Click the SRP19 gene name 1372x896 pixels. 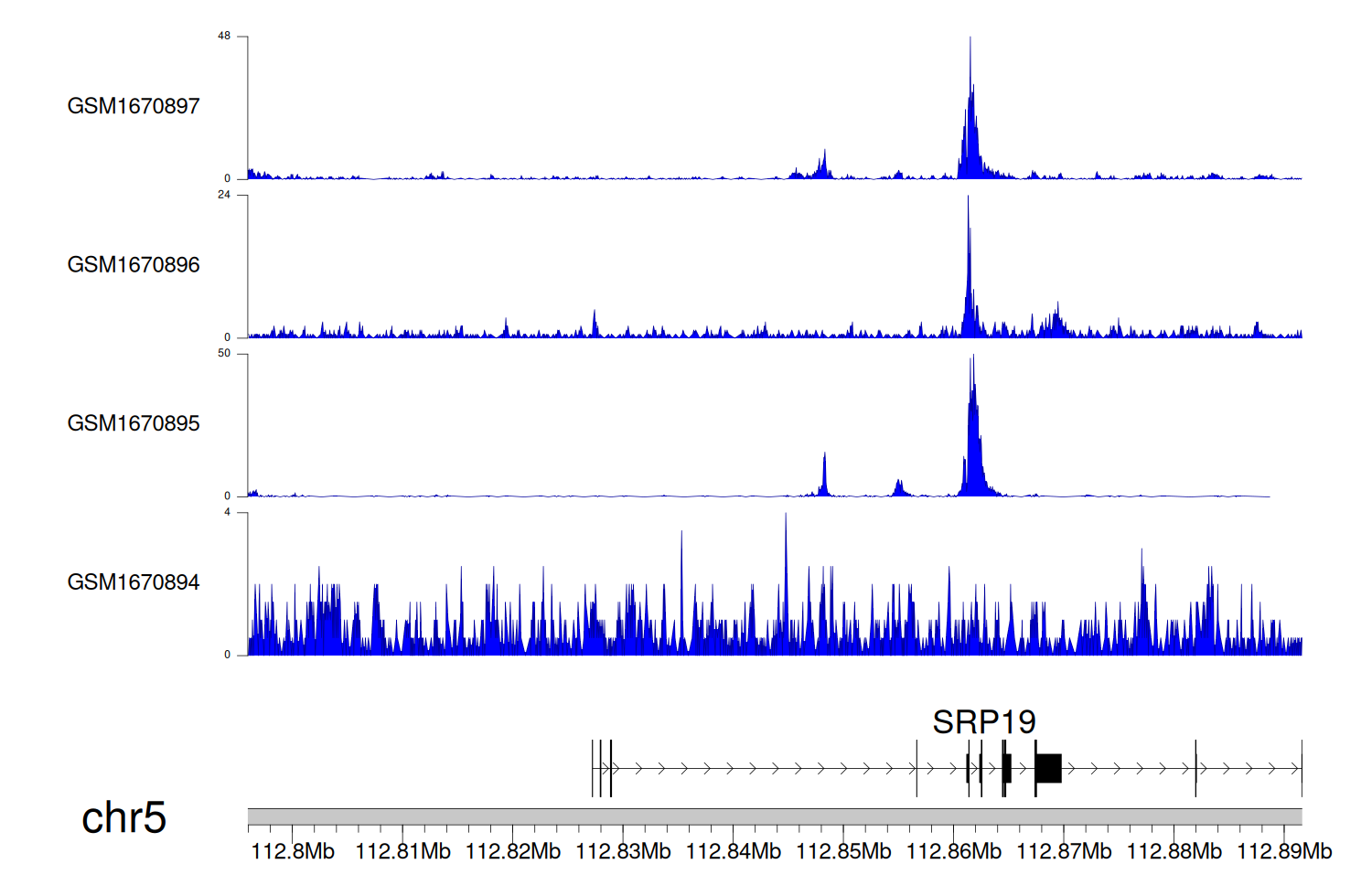coord(983,722)
